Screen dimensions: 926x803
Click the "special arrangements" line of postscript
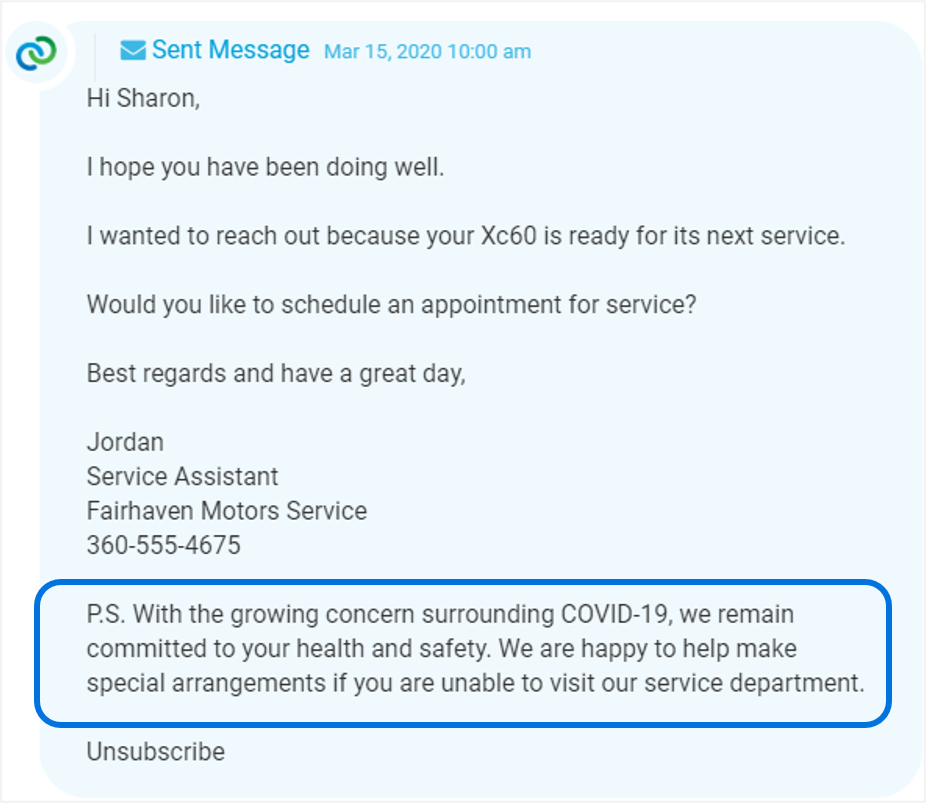(475, 683)
